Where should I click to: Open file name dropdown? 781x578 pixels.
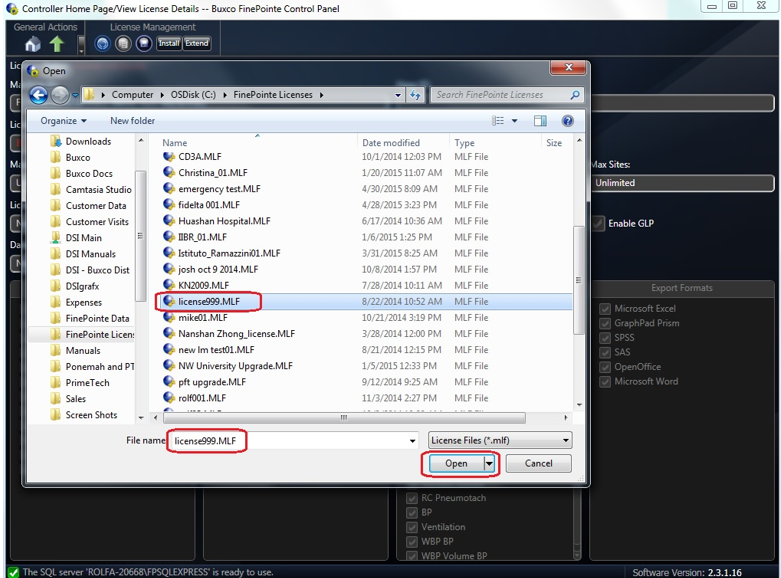(x=412, y=440)
